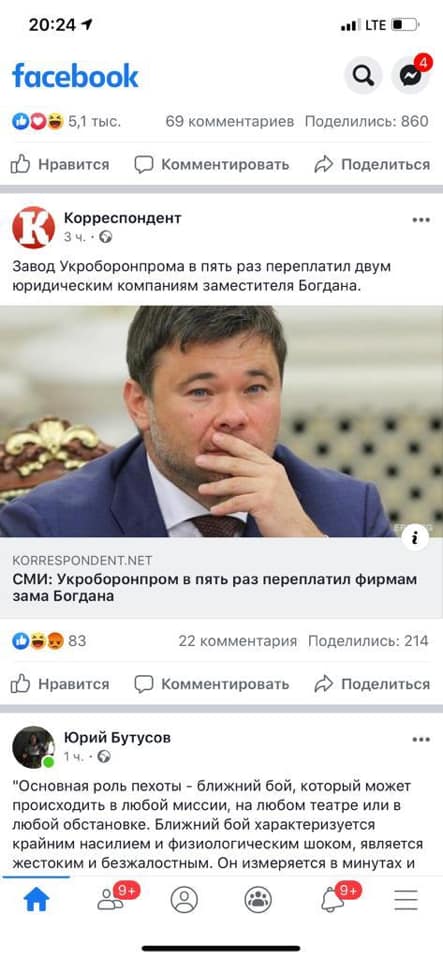Comment on the Корреспондент post
This screenshot has width=443, height=960.
click(x=212, y=684)
